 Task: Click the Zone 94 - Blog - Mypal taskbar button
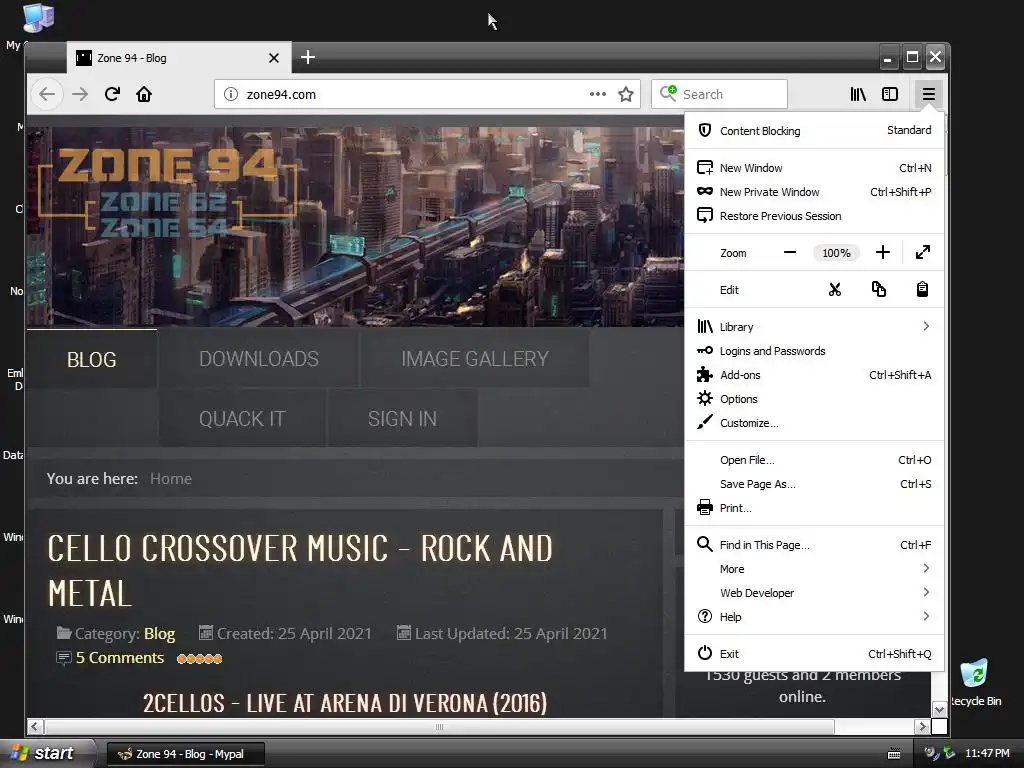185,754
